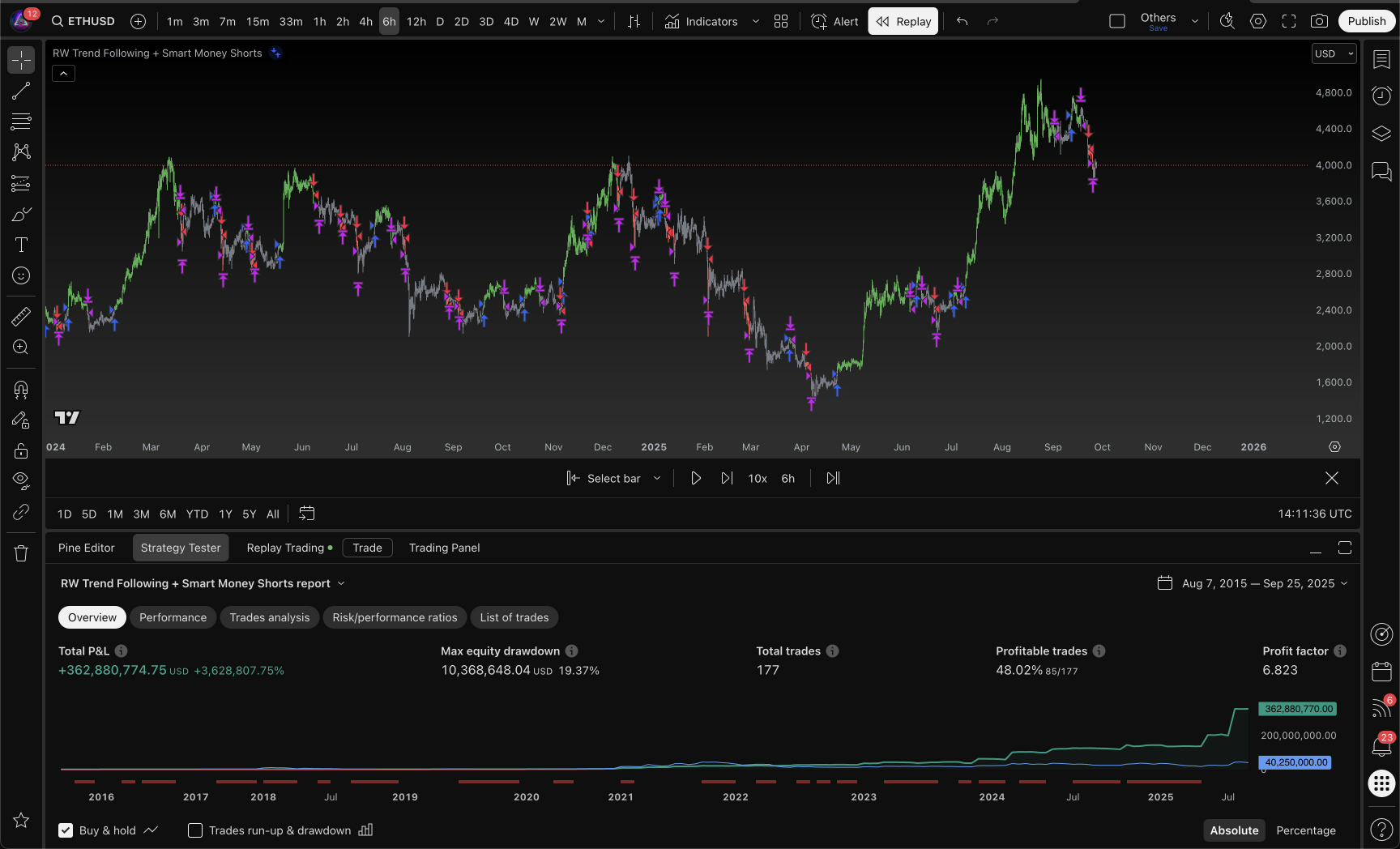The width and height of the screenshot is (1400, 849).
Task: Switch to the 4h timeframe
Action: click(x=365, y=21)
